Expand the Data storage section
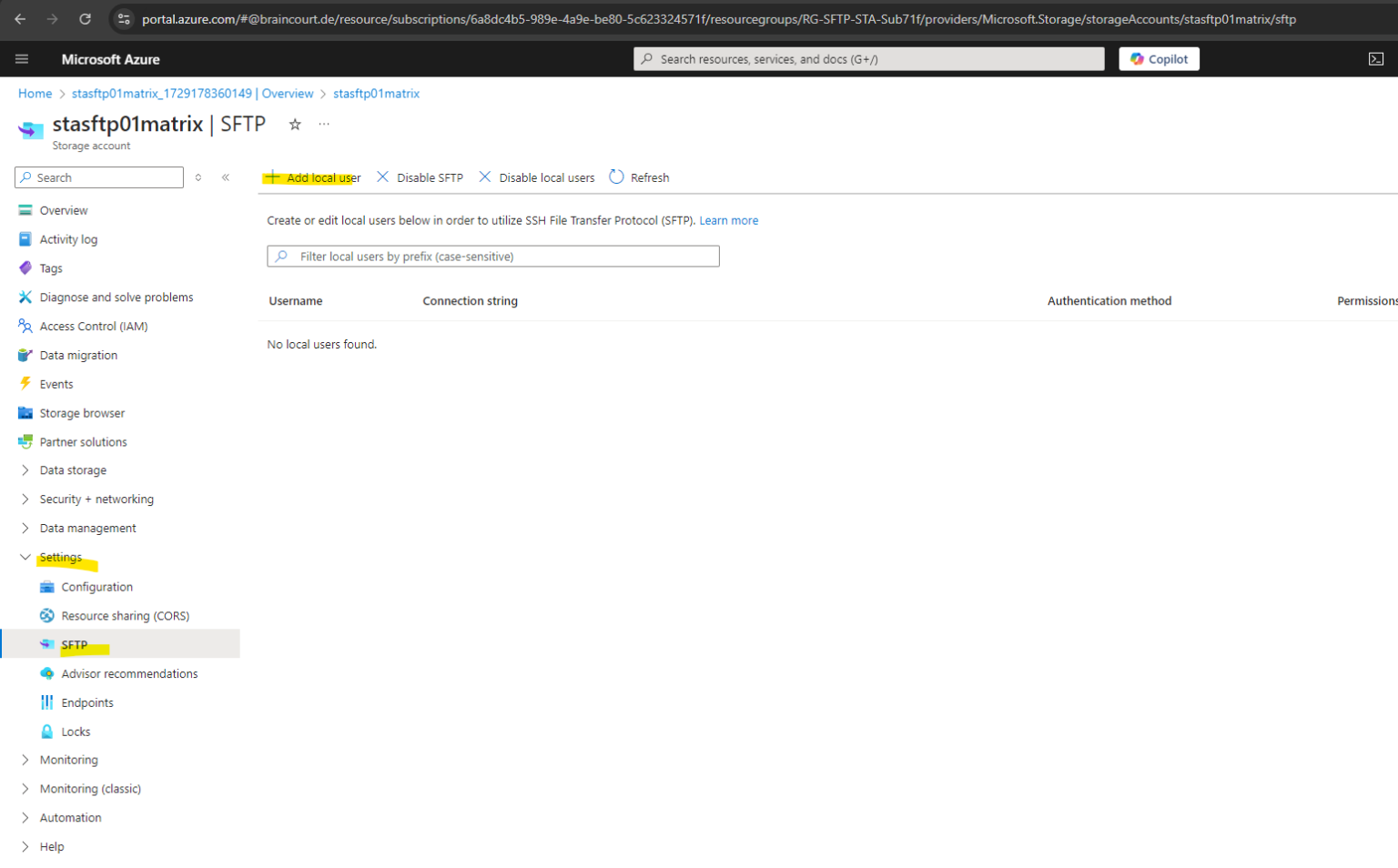Screen dimensions: 1398x868 click(x=73, y=469)
